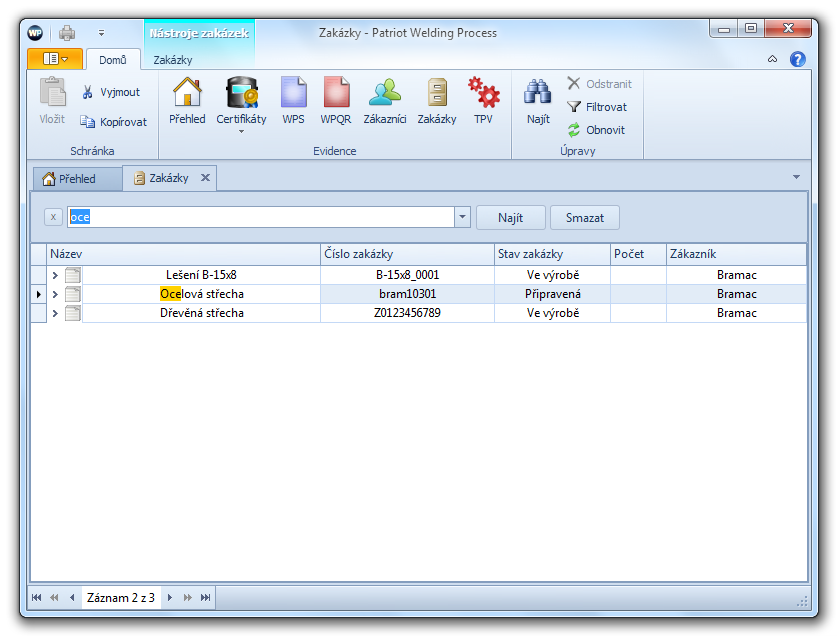Screen dimensions: 838x636
Task: Open the Zákazníci customers list
Action: point(385,102)
